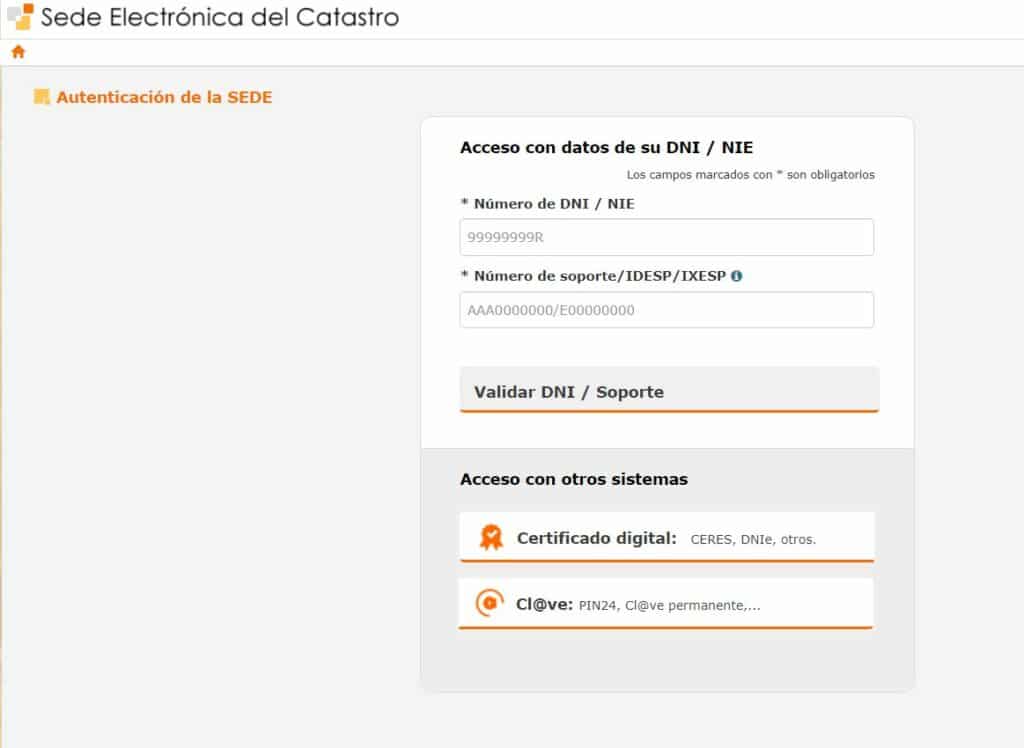Choose Cl@ve PIN24 access option

pyautogui.click(x=666, y=603)
